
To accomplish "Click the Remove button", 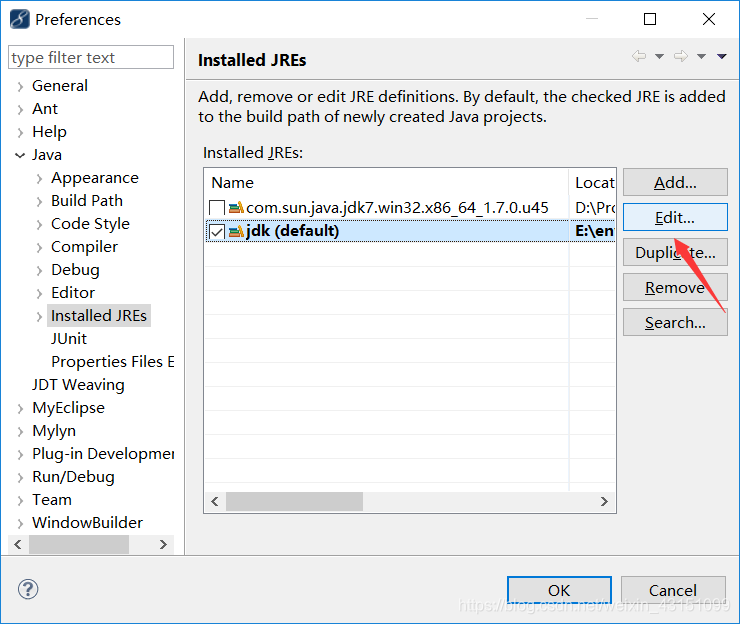I will [x=675, y=287].
